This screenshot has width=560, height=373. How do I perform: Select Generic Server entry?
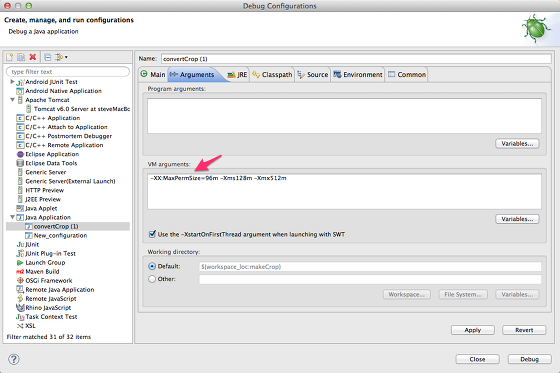tap(45, 172)
